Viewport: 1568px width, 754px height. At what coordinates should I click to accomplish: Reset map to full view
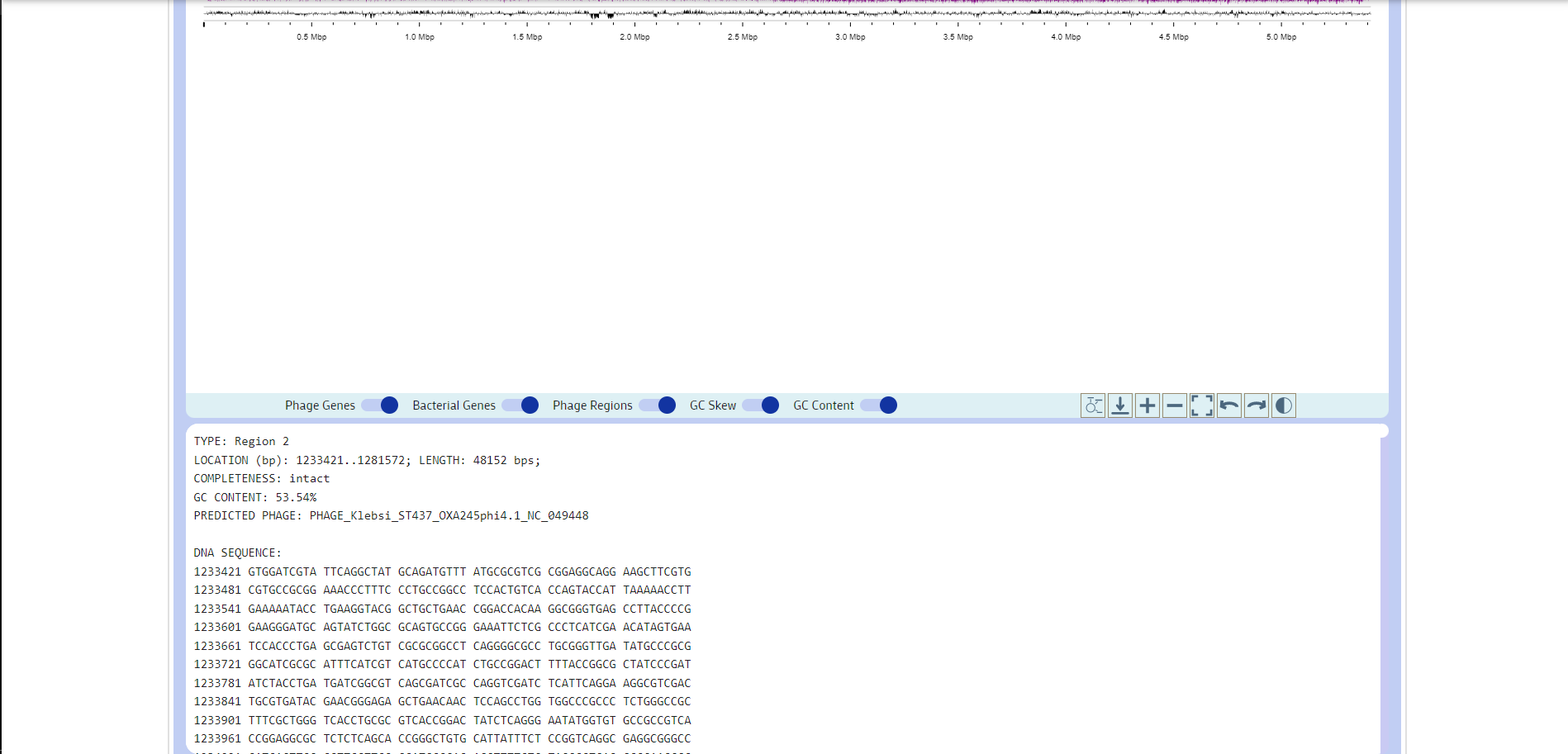click(x=1201, y=405)
